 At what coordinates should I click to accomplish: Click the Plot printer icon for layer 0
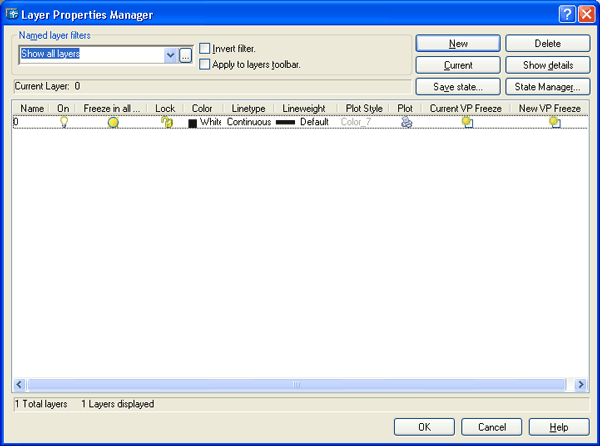tap(406, 122)
